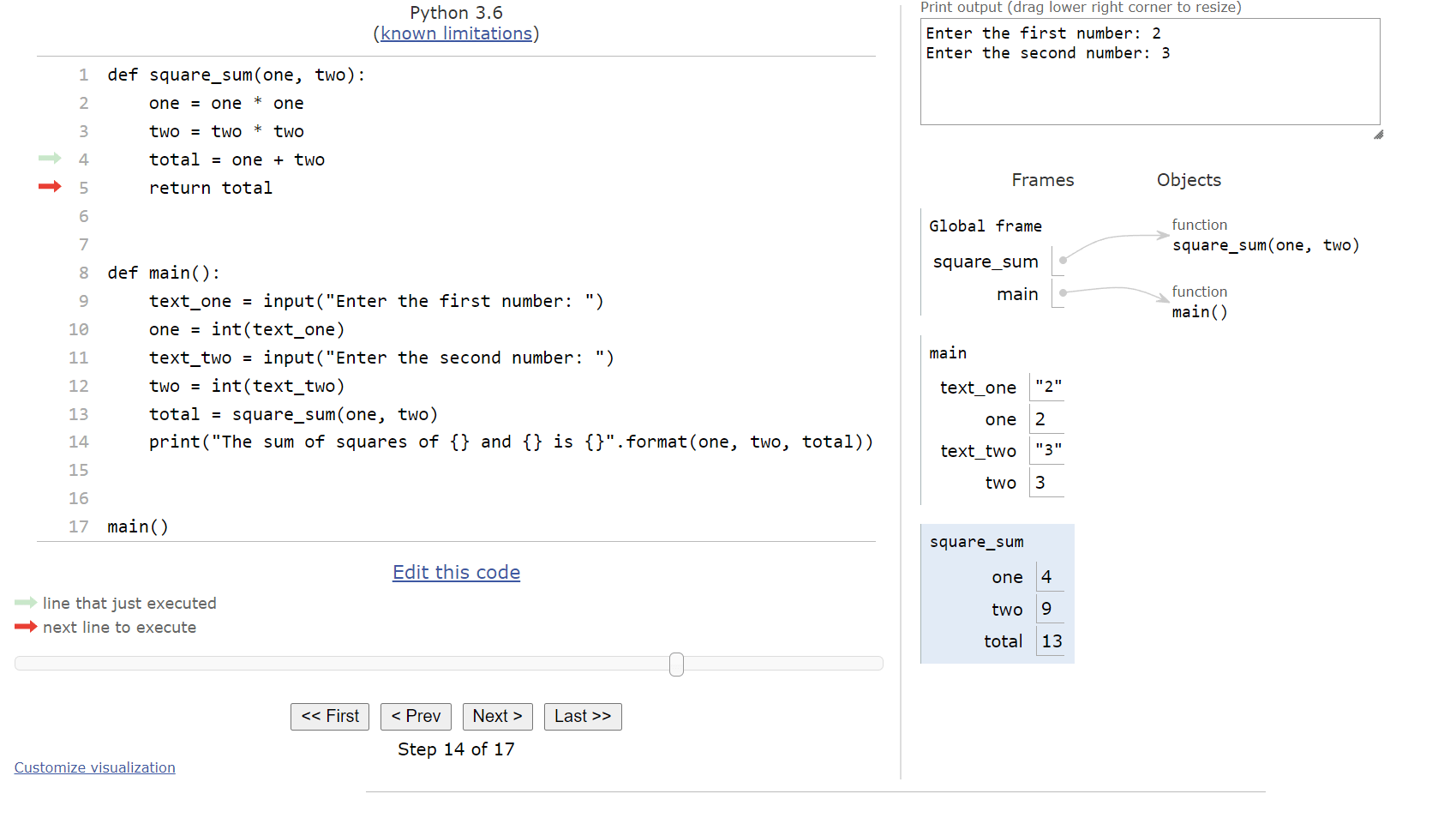
Task: Click the Global frame label
Action: click(986, 226)
